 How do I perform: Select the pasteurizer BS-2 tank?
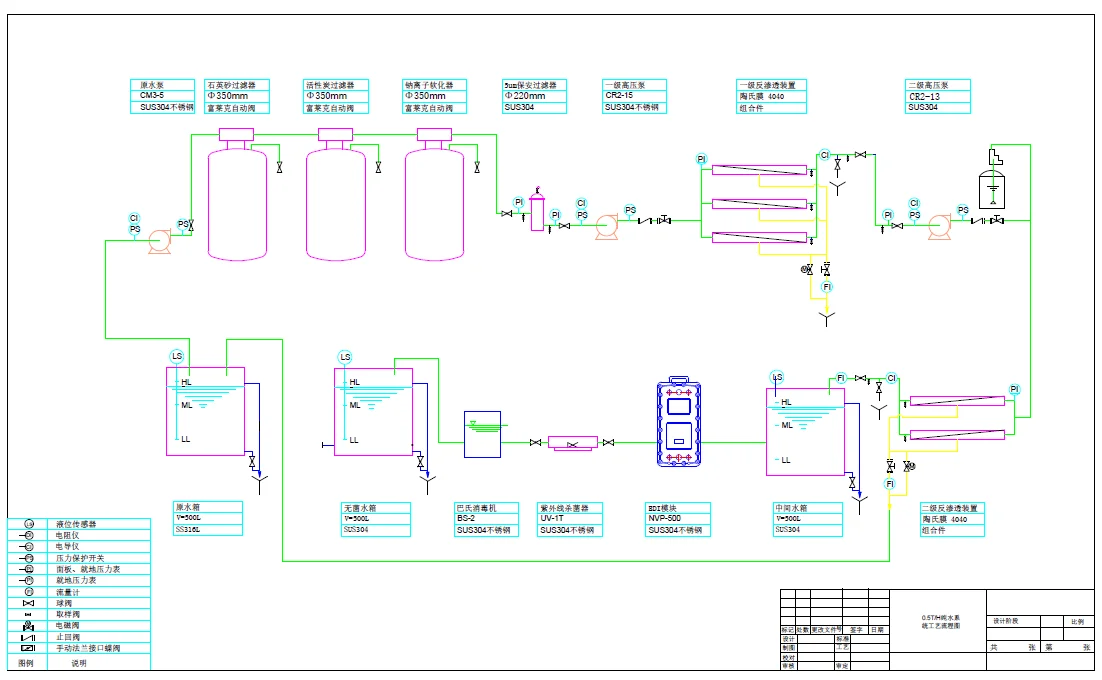483,435
